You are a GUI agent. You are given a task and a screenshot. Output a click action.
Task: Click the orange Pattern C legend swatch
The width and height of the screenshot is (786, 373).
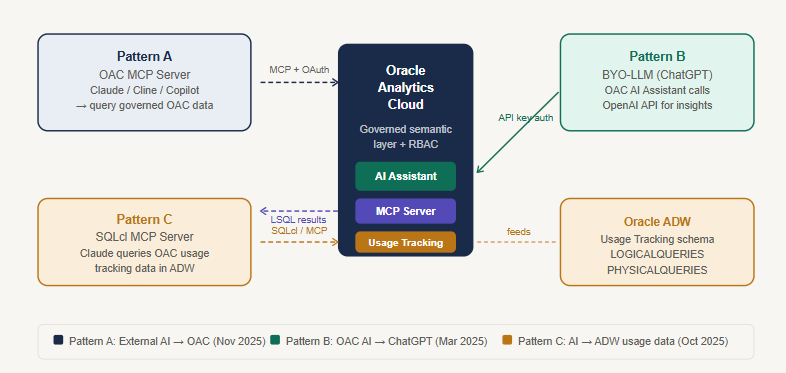coord(507,340)
